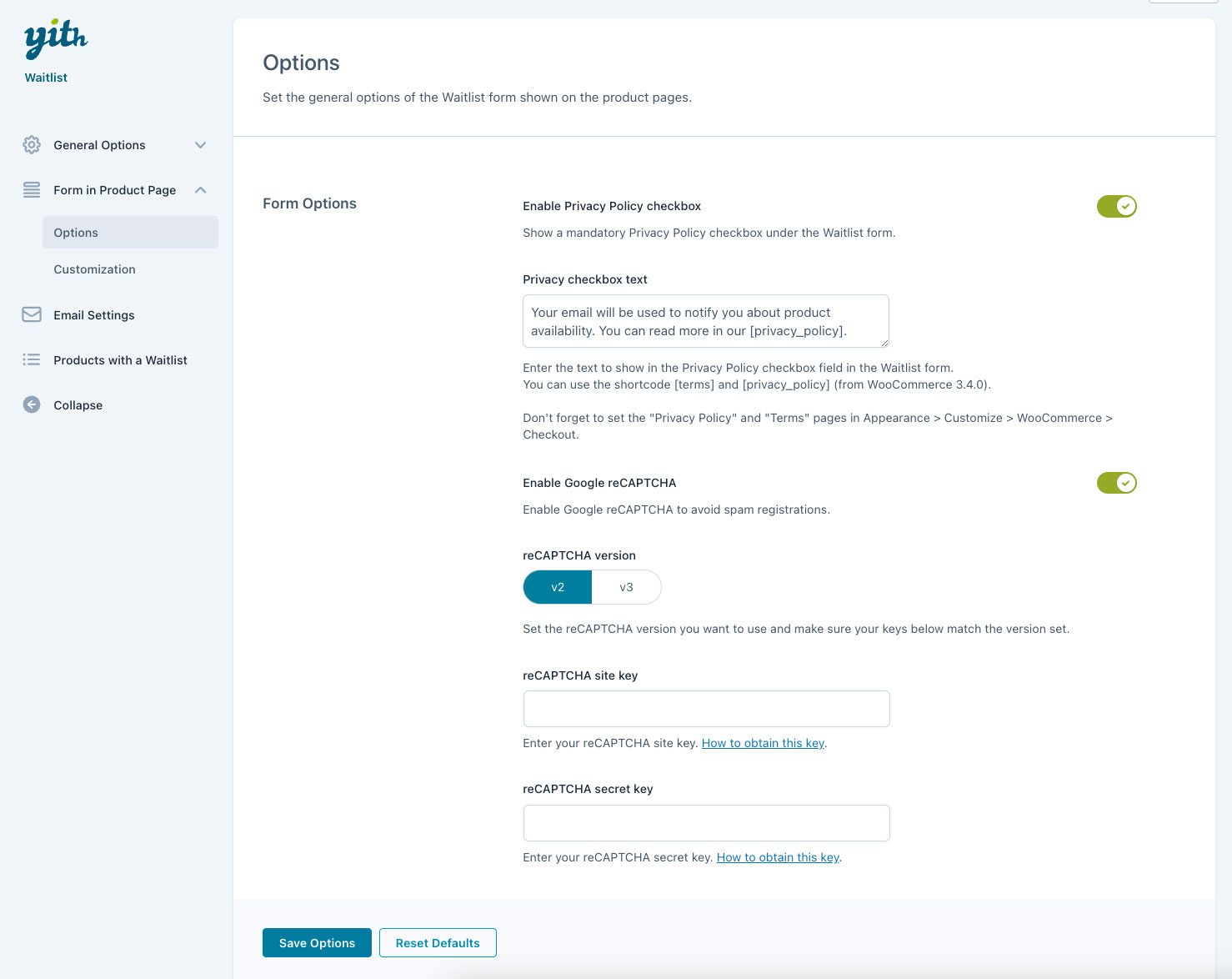Click the Email Settings envelope icon
This screenshot has width=1232, height=979.
click(32, 315)
